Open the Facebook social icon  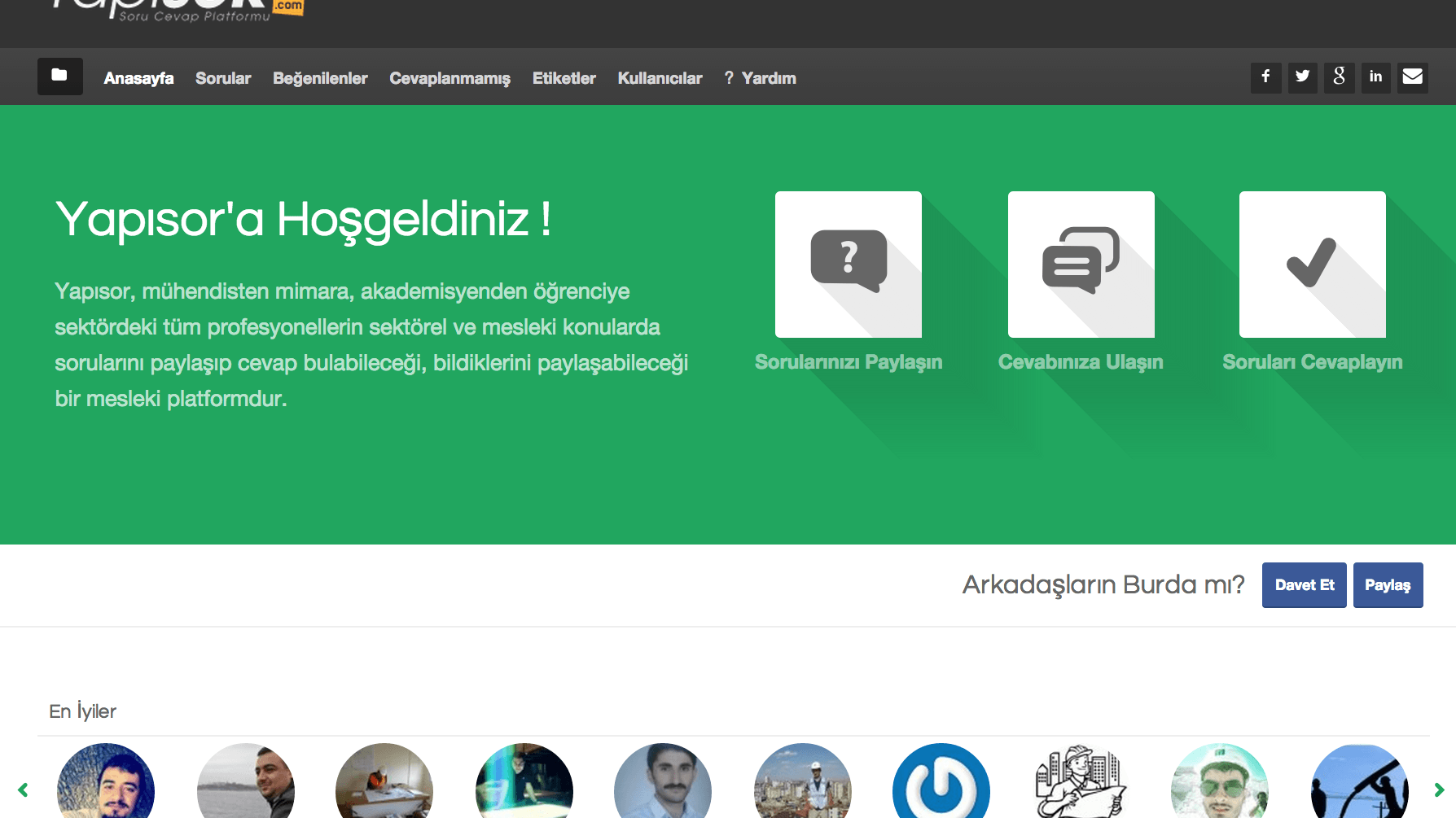(1265, 77)
